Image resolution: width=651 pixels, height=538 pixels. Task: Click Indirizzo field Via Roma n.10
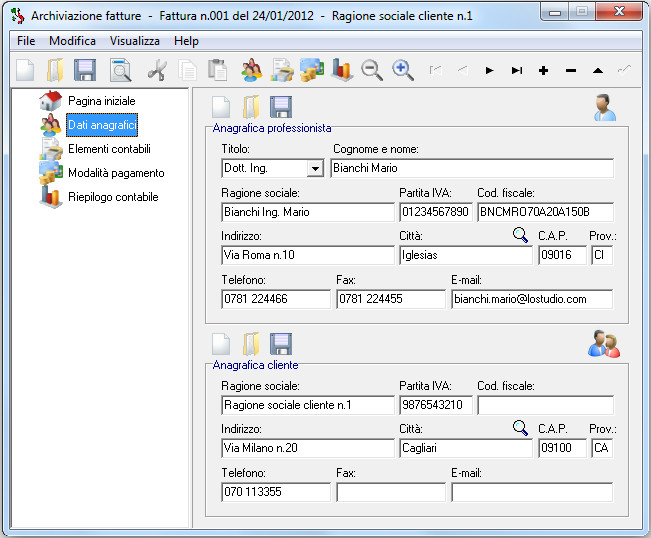tap(308, 255)
